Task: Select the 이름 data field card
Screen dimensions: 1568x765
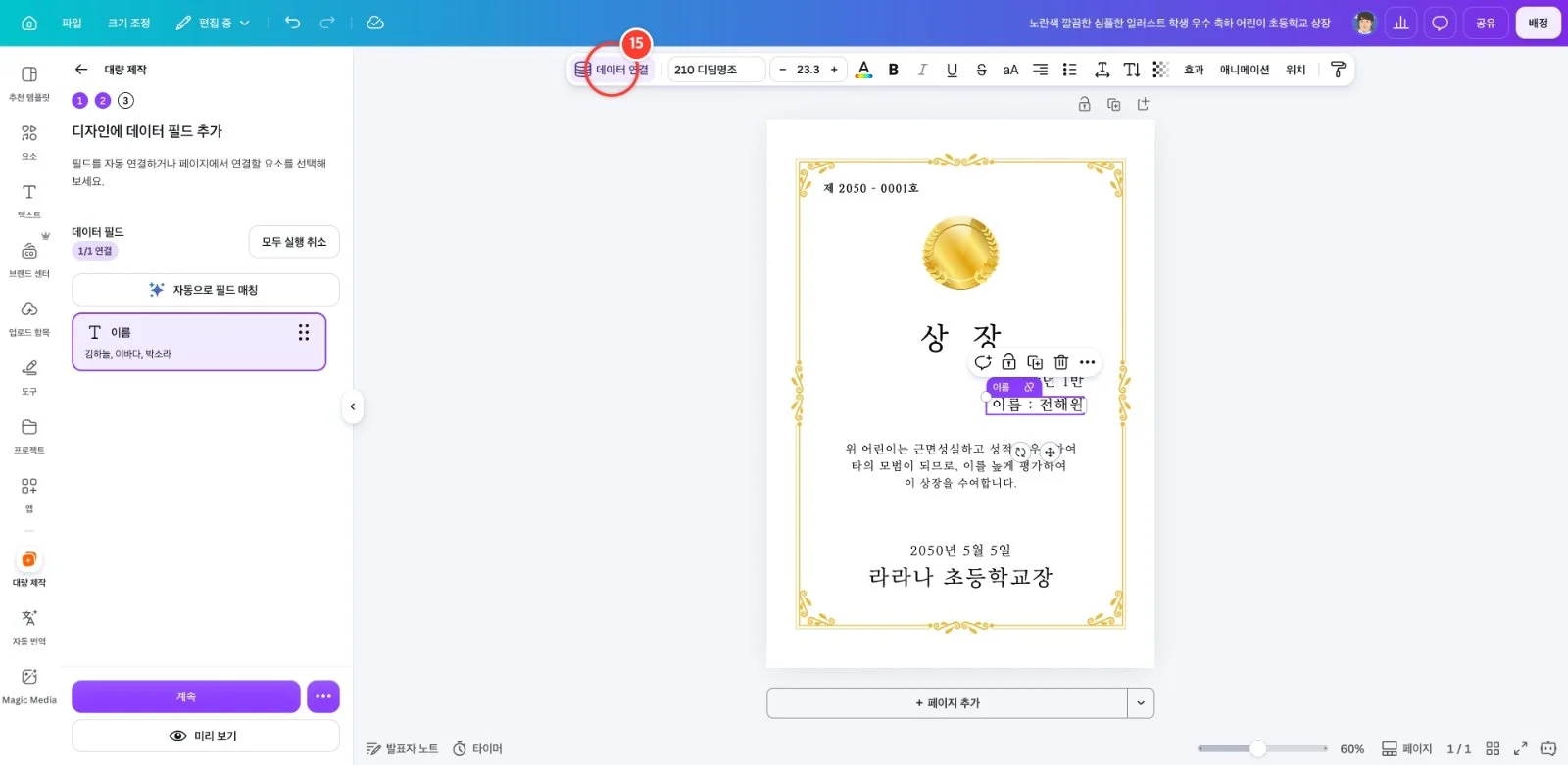Action: [x=199, y=342]
